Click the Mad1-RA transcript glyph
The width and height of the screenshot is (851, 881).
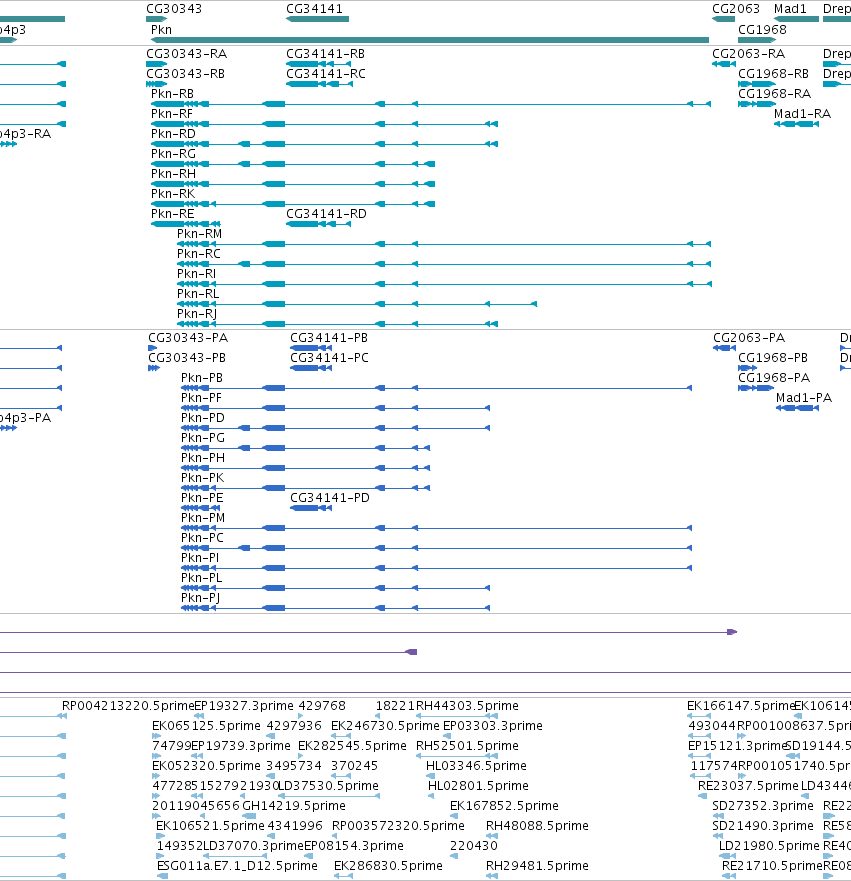(797, 124)
